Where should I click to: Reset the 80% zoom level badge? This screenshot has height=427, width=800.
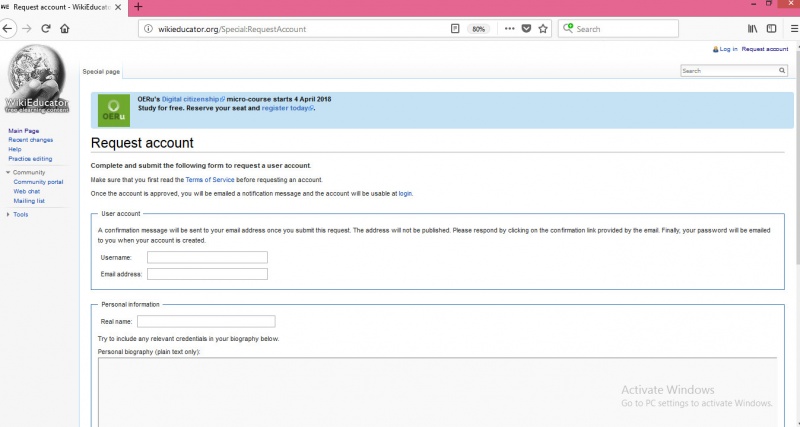coord(478,29)
